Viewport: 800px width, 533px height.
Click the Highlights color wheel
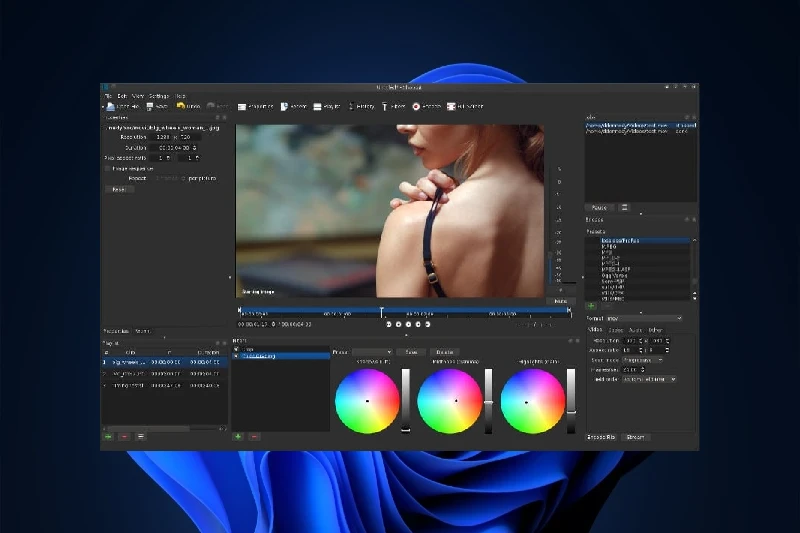coord(533,401)
